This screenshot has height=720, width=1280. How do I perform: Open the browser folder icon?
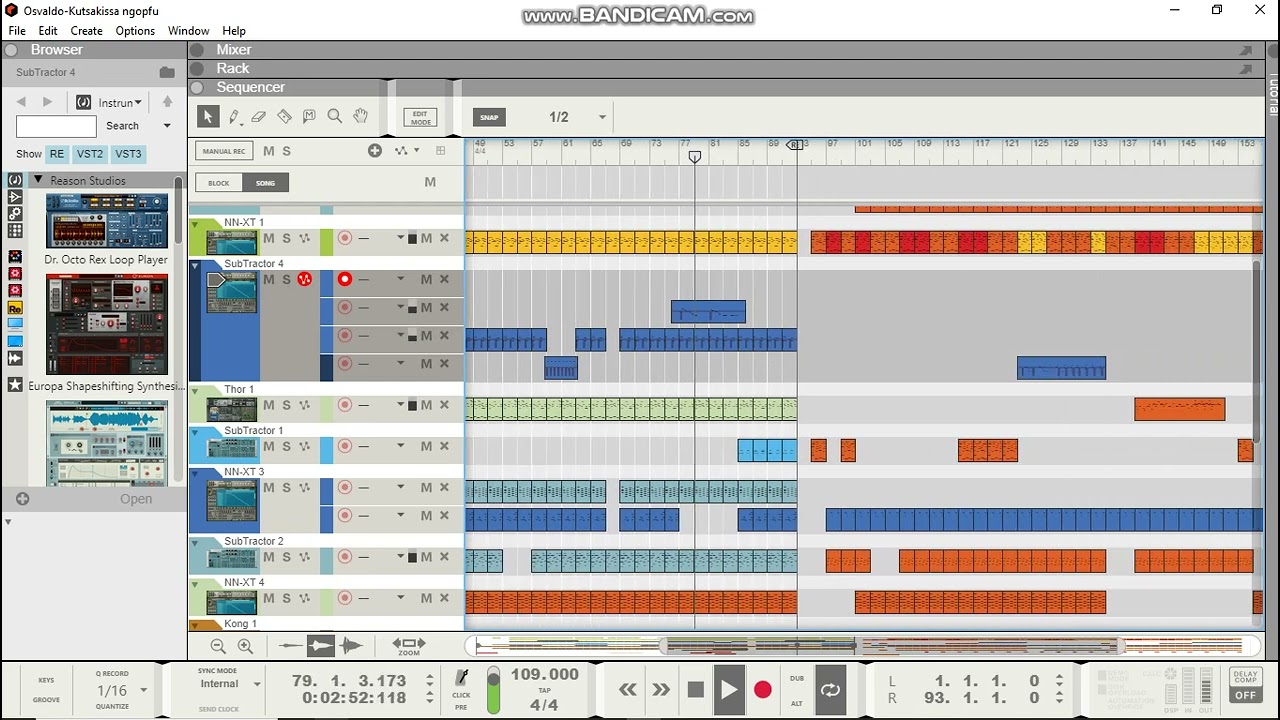tap(167, 72)
